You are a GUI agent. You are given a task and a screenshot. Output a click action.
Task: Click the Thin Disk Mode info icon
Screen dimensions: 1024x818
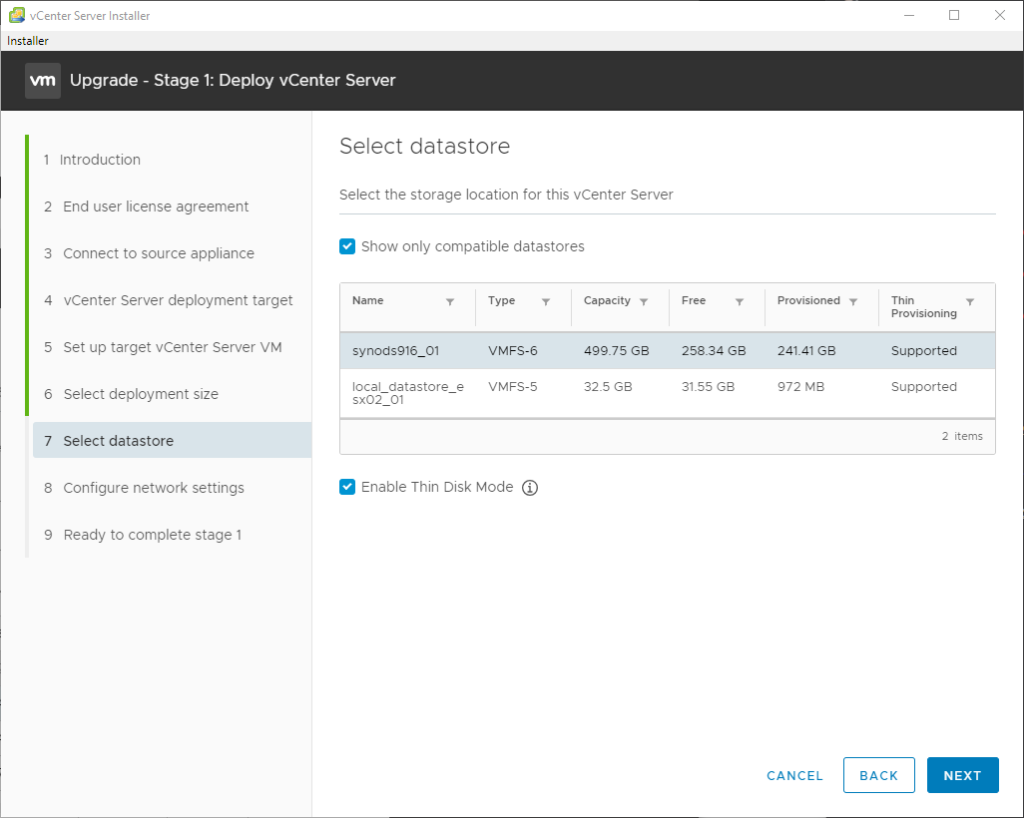click(x=530, y=488)
